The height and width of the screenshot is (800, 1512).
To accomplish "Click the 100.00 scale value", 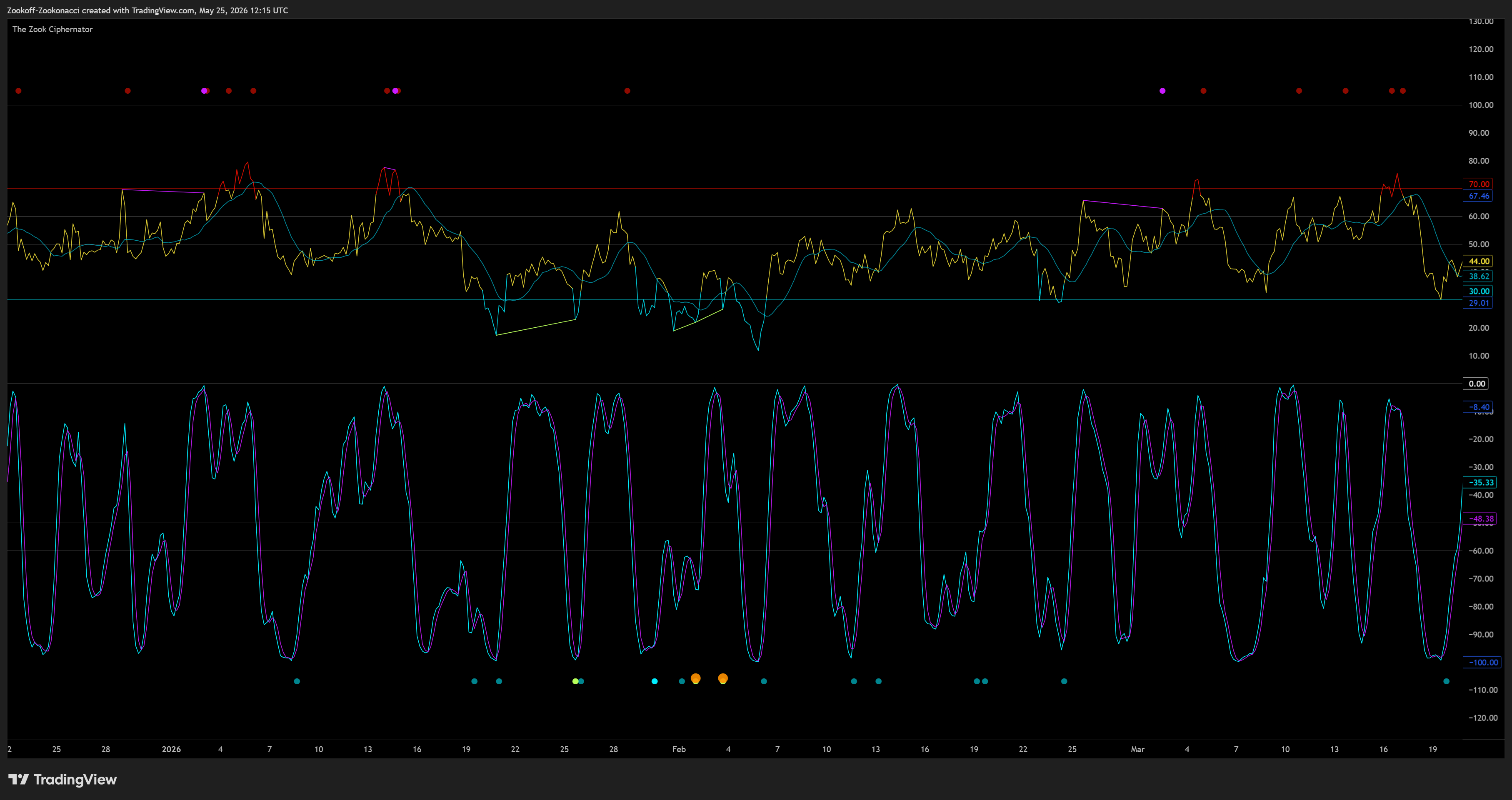I will tap(1481, 105).
